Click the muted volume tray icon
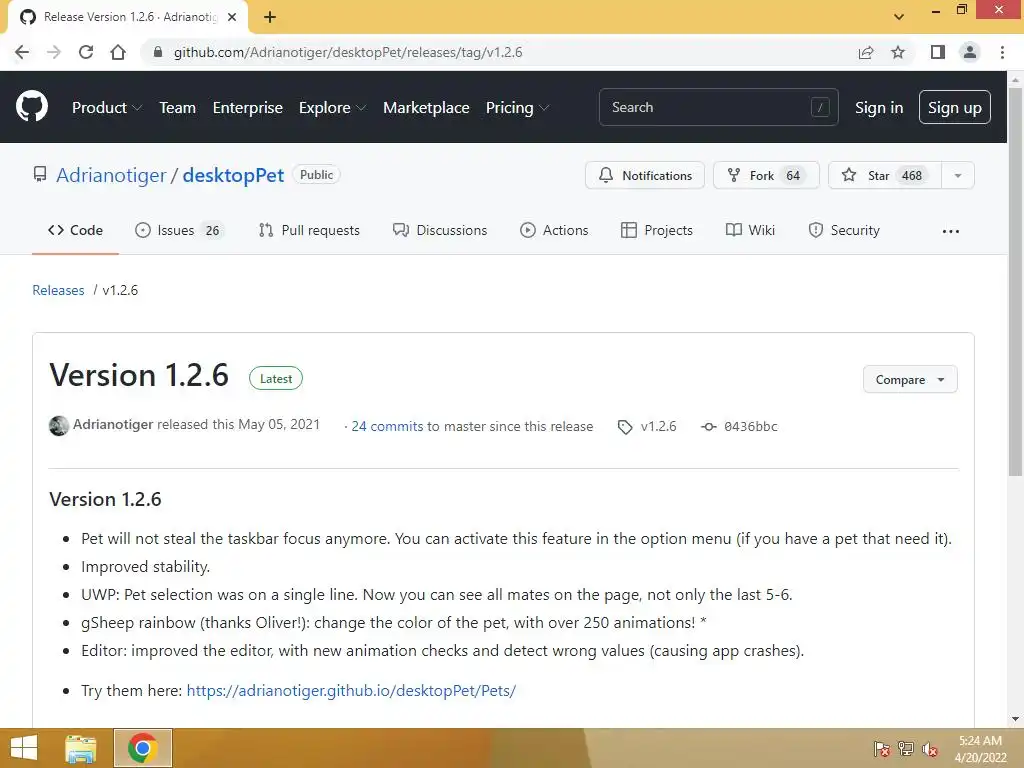Screen dimensions: 1024x768 tap(930, 749)
